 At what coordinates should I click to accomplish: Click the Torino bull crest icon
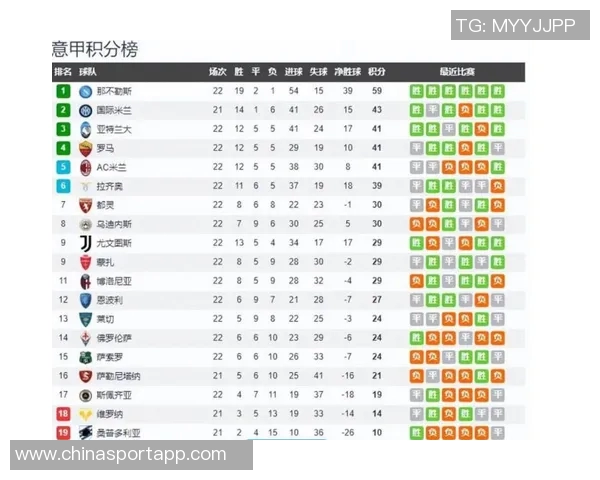click(x=85, y=205)
